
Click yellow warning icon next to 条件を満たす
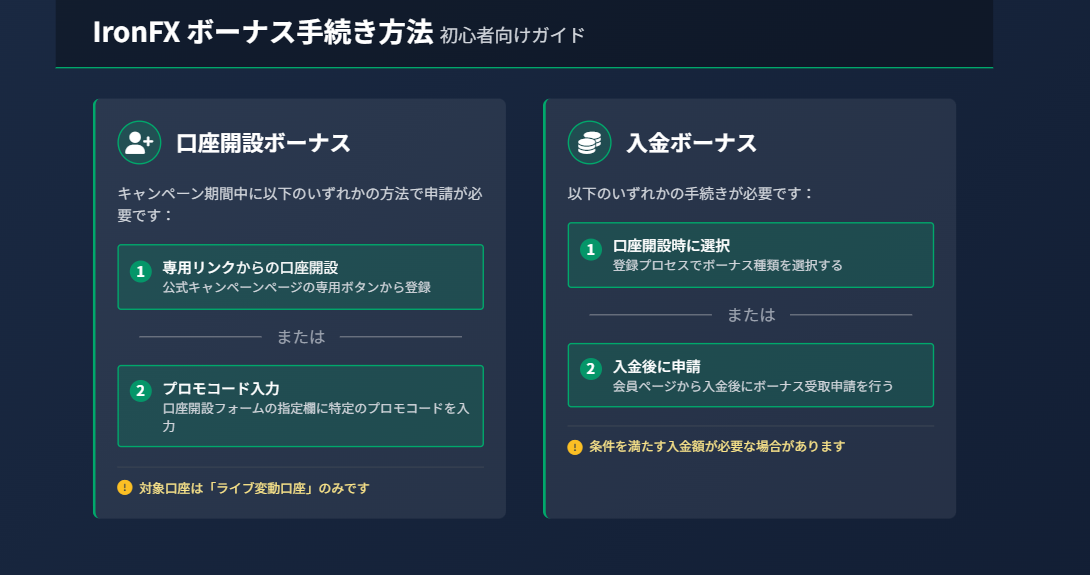(575, 446)
